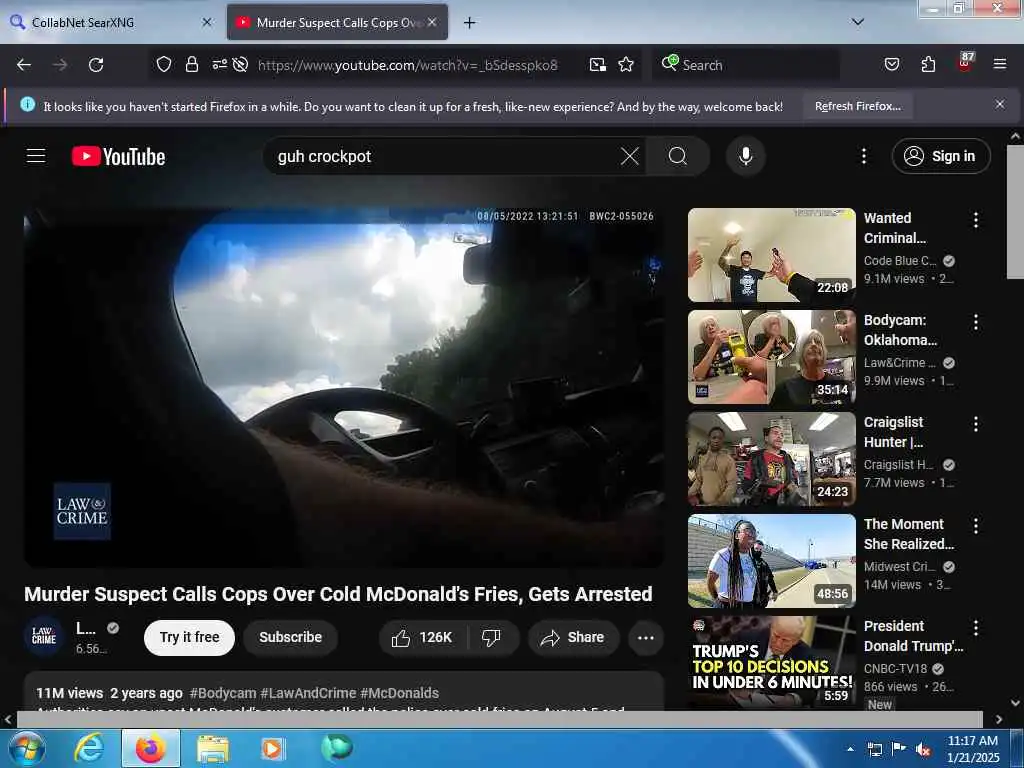Open options menu for President Donald Trump video
Viewport: 1024px width, 768px height.
(976, 628)
